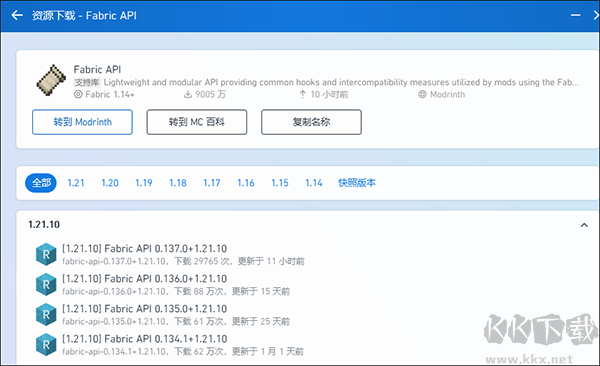Click the R cube icon for 0.135.0+1.21.10
Viewport: 600px width, 366px height.
click(x=46, y=315)
